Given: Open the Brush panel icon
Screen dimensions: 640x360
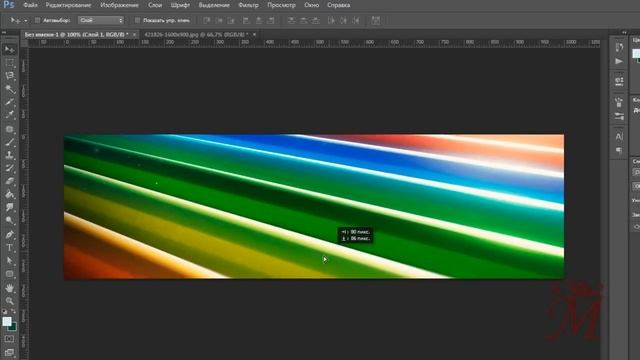Looking at the screenshot, I should pos(619,102).
